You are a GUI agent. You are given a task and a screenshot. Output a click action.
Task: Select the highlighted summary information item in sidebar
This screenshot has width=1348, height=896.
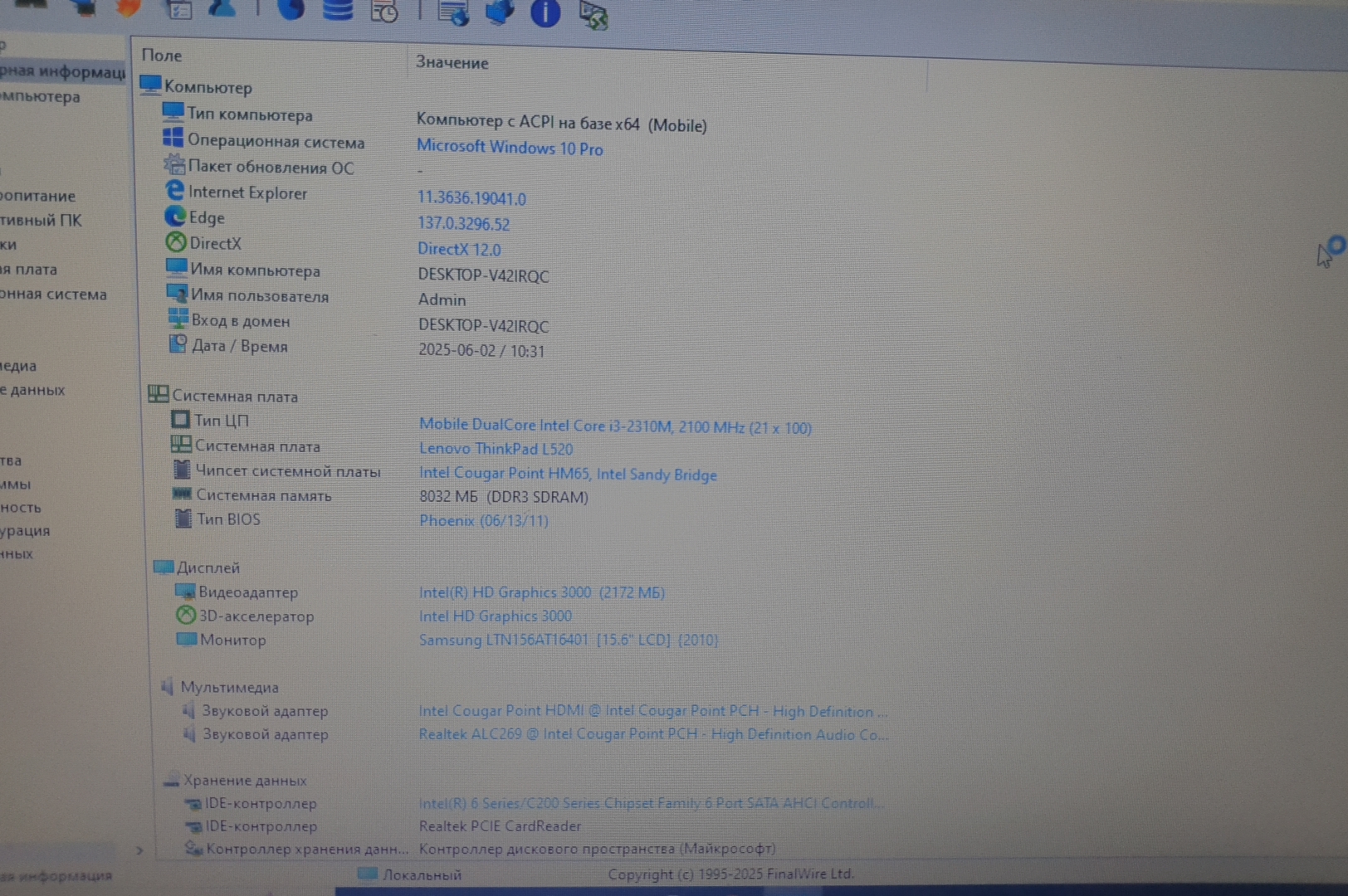61,72
